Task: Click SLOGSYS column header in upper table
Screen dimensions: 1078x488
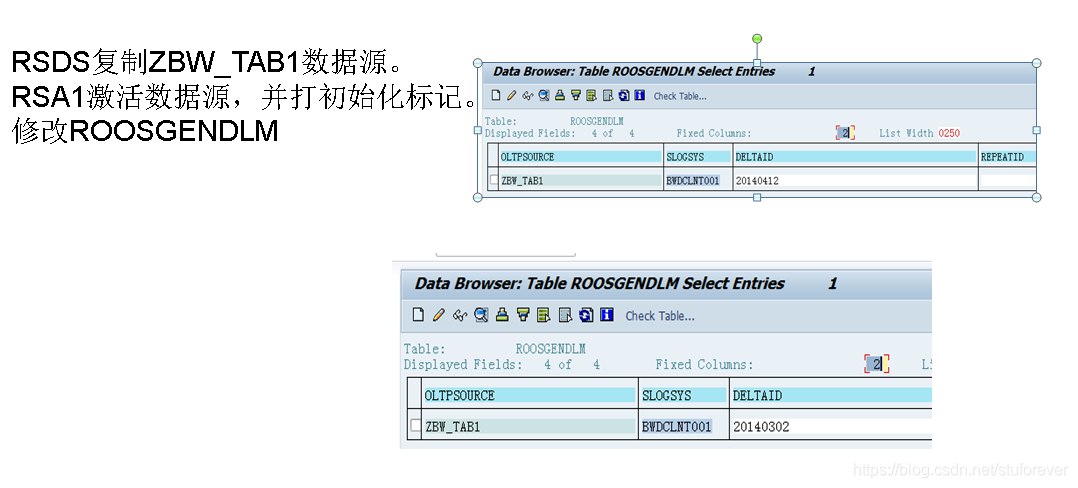Action: click(698, 157)
